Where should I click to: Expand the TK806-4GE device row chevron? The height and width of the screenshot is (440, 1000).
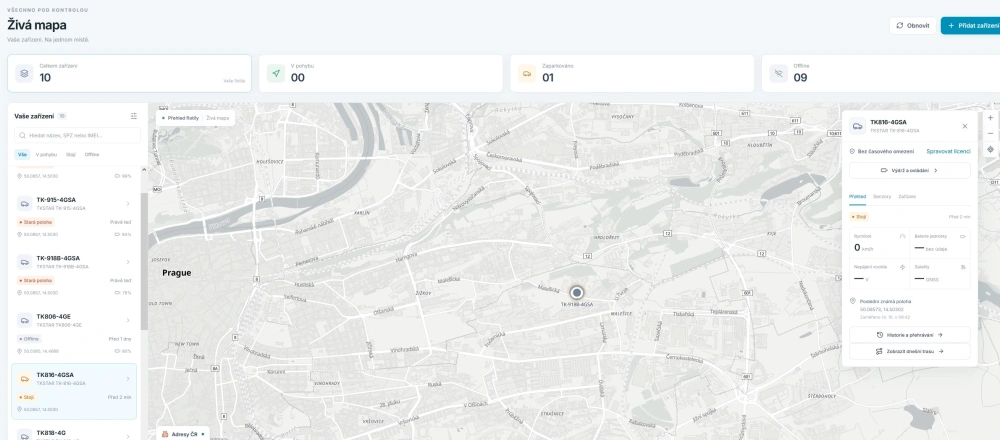128,320
